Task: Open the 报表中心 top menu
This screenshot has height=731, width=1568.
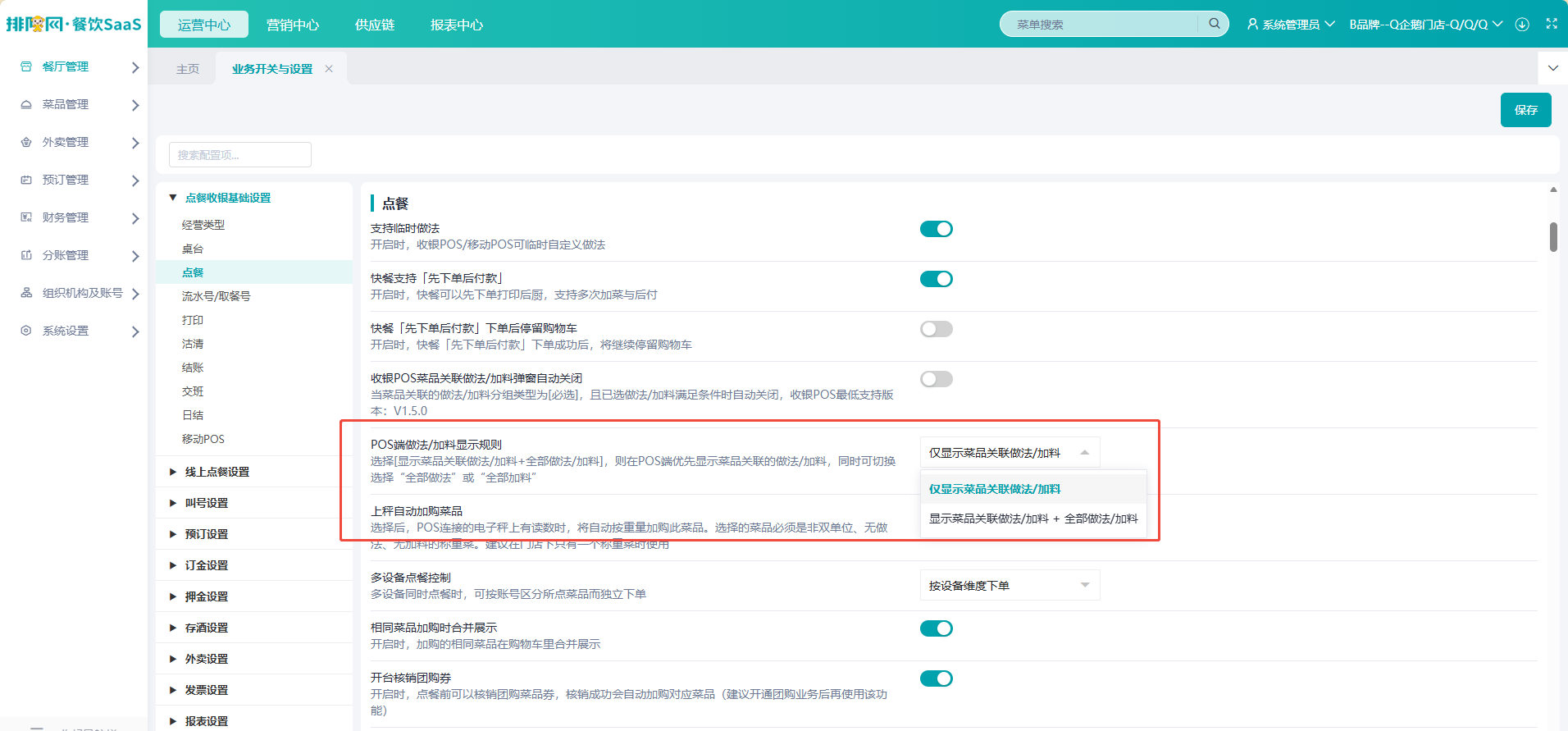Action: click(x=457, y=25)
